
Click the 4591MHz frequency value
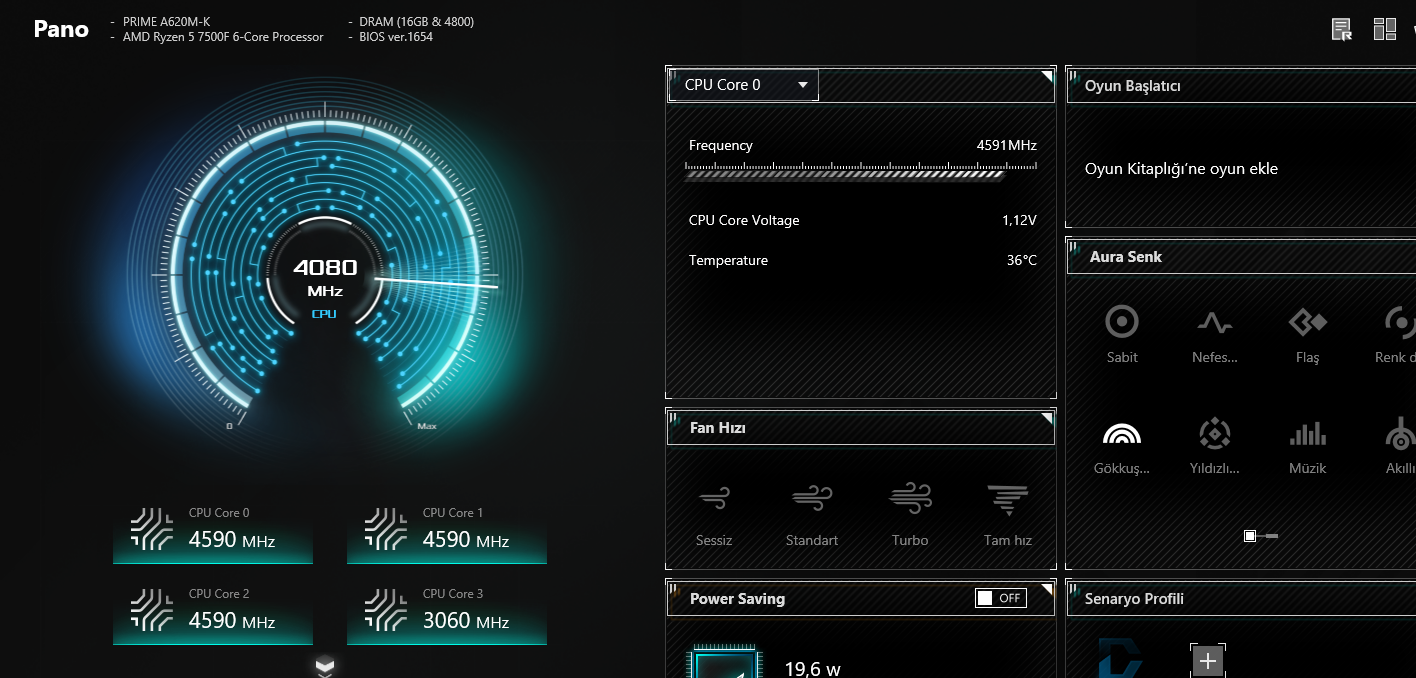(1006, 145)
